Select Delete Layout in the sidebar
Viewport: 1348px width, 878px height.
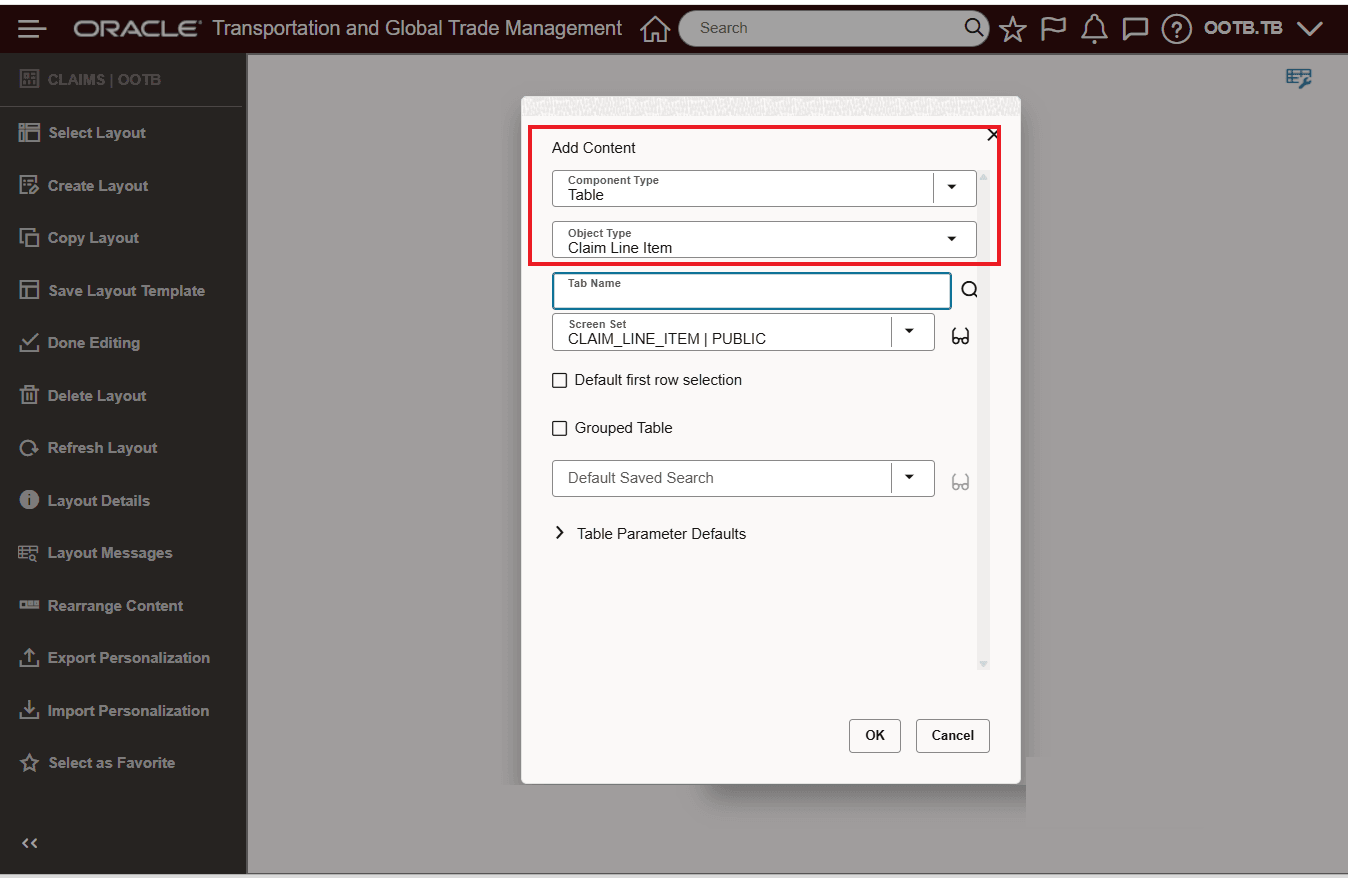coord(94,395)
